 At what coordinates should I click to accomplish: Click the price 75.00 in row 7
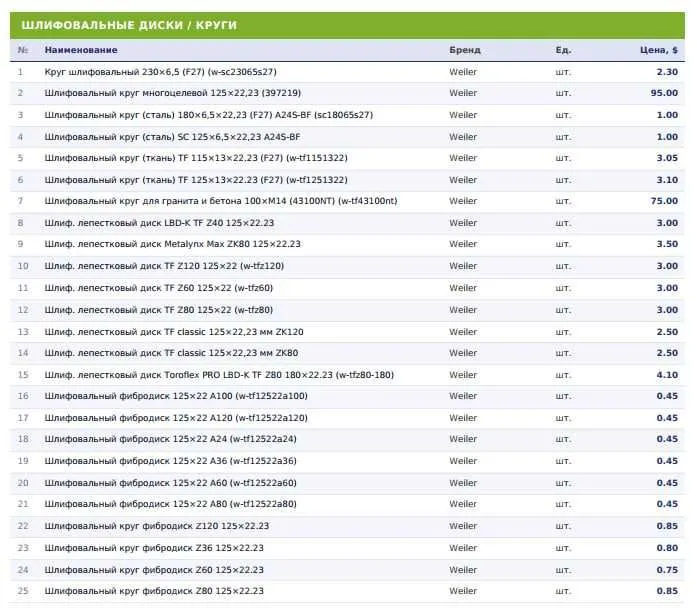(x=664, y=201)
